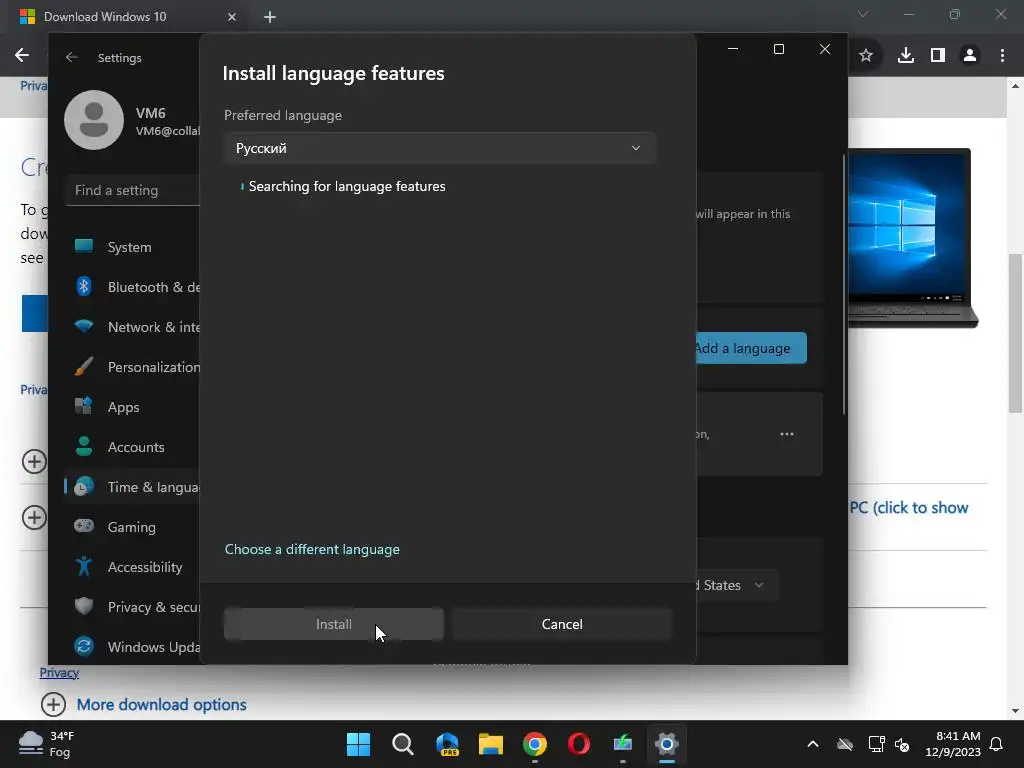This screenshot has height=768, width=1024.
Task: Bookmark page with Chrome star icon
Action: (x=866, y=56)
